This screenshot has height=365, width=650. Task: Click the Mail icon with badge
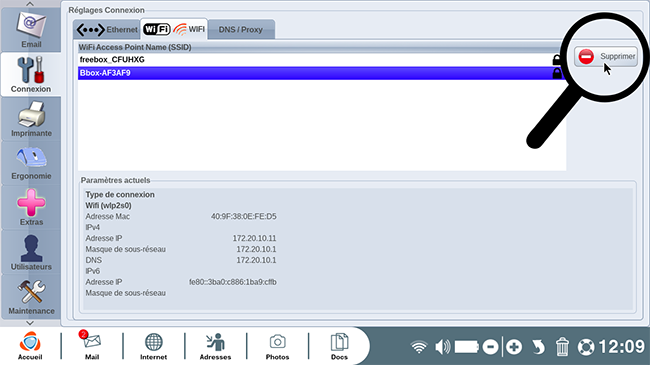pos(92,345)
